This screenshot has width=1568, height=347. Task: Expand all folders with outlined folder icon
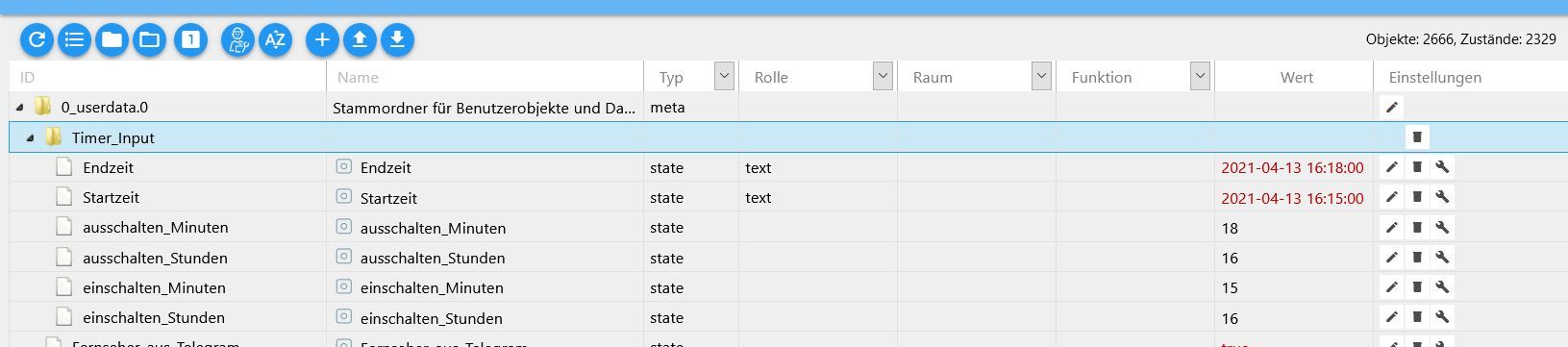point(150,39)
